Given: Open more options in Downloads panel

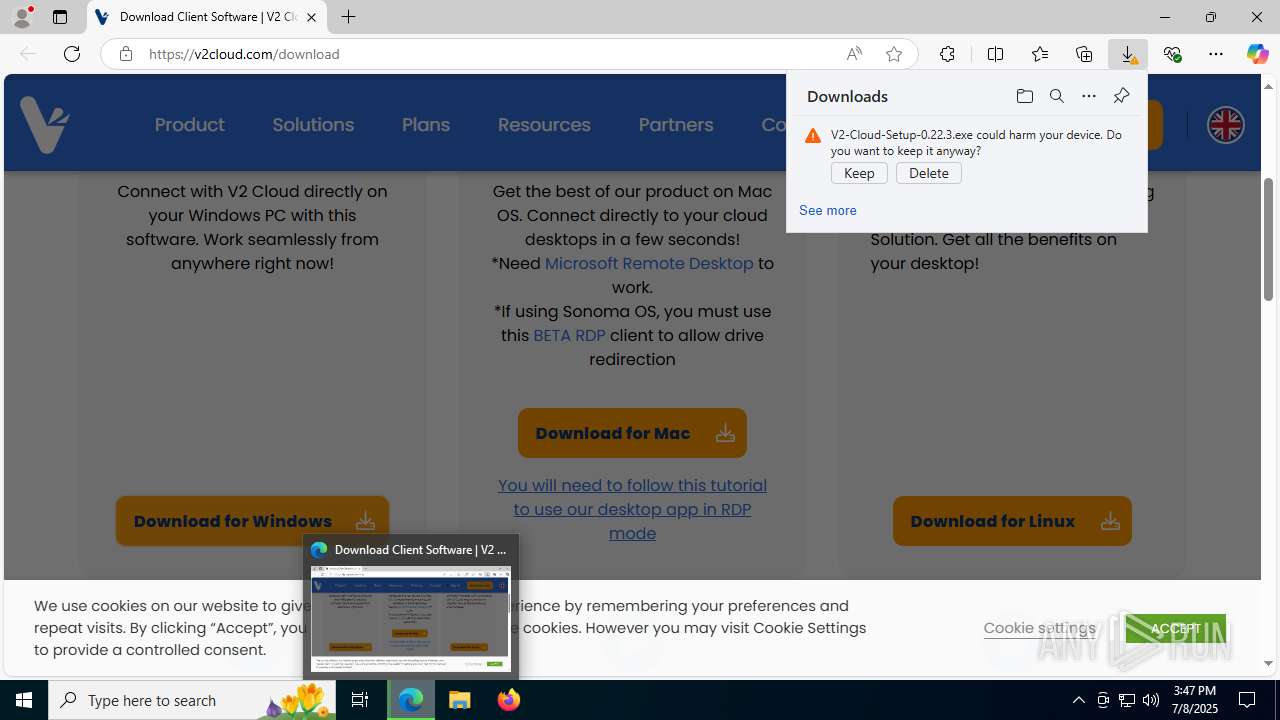Looking at the screenshot, I should (1089, 96).
